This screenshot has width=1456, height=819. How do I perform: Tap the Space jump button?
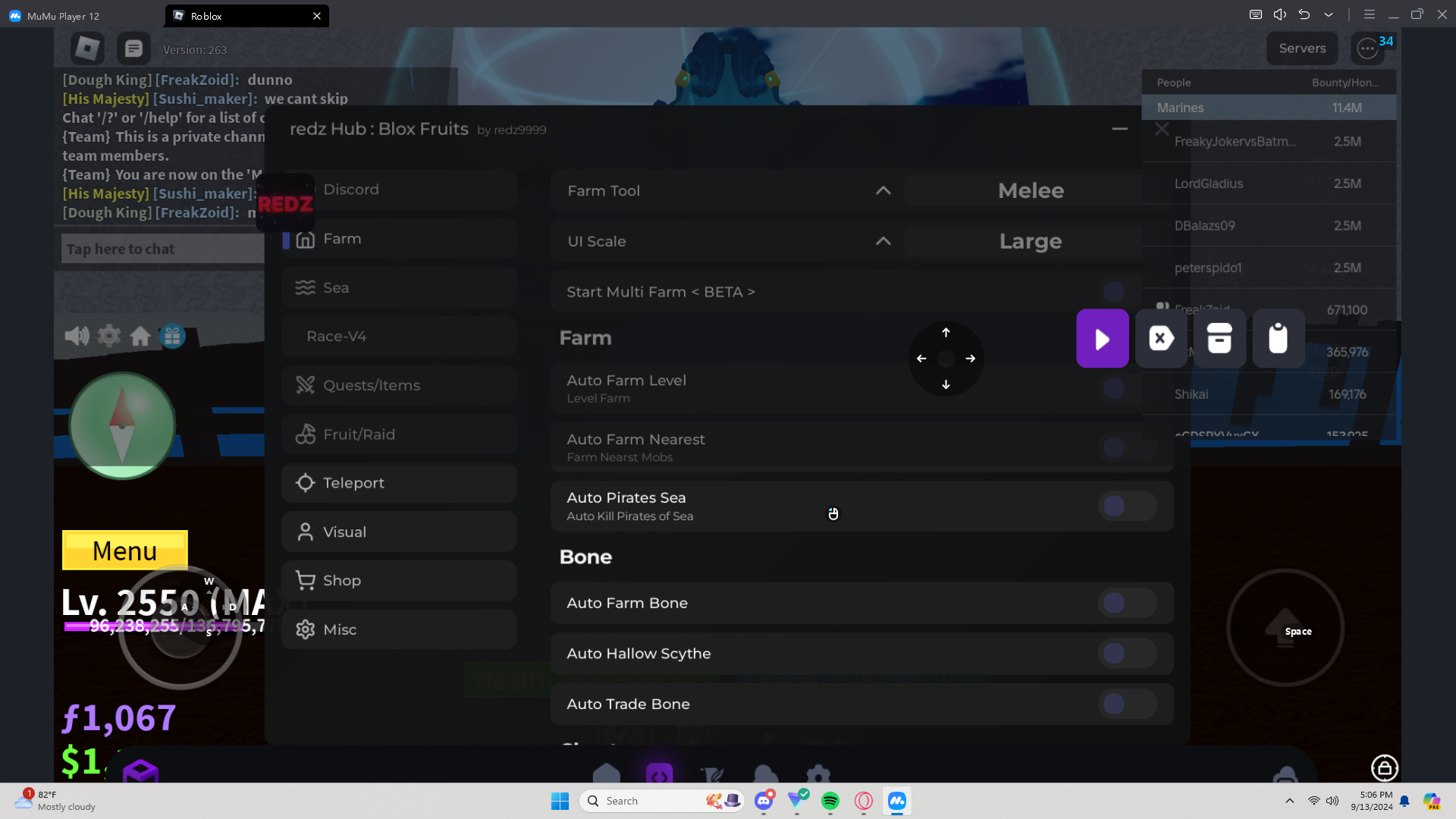pyautogui.click(x=1285, y=628)
